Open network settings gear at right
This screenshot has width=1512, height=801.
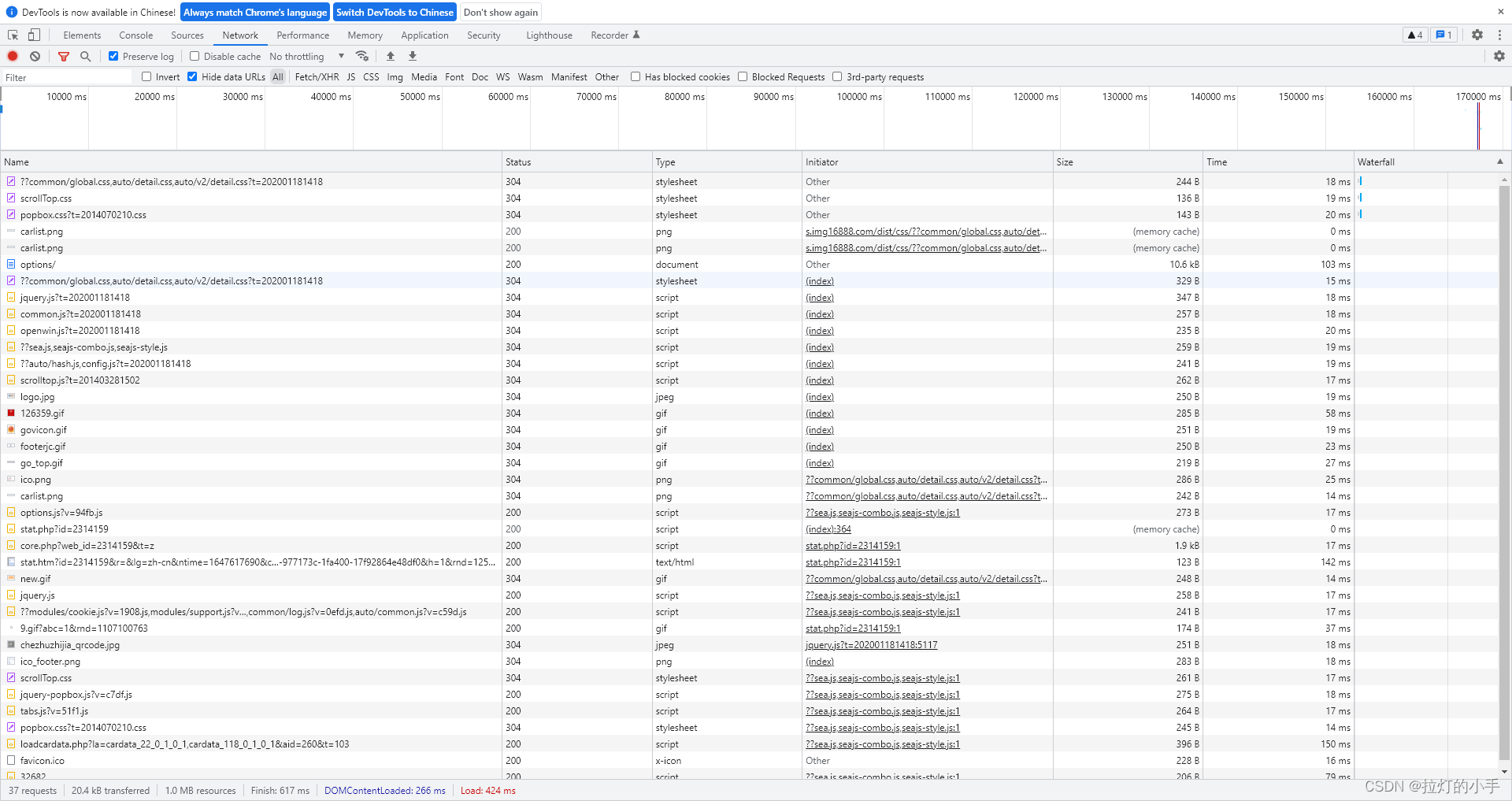point(1499,56)
